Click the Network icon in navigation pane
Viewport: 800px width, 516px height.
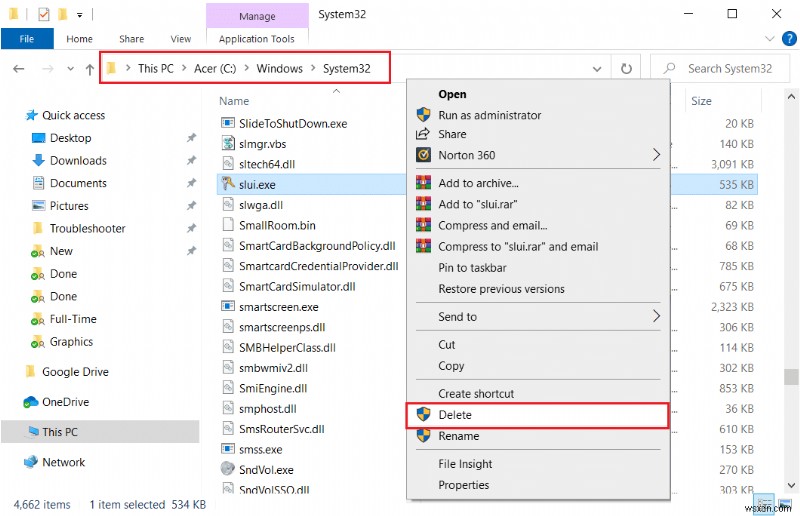(31, 462)
